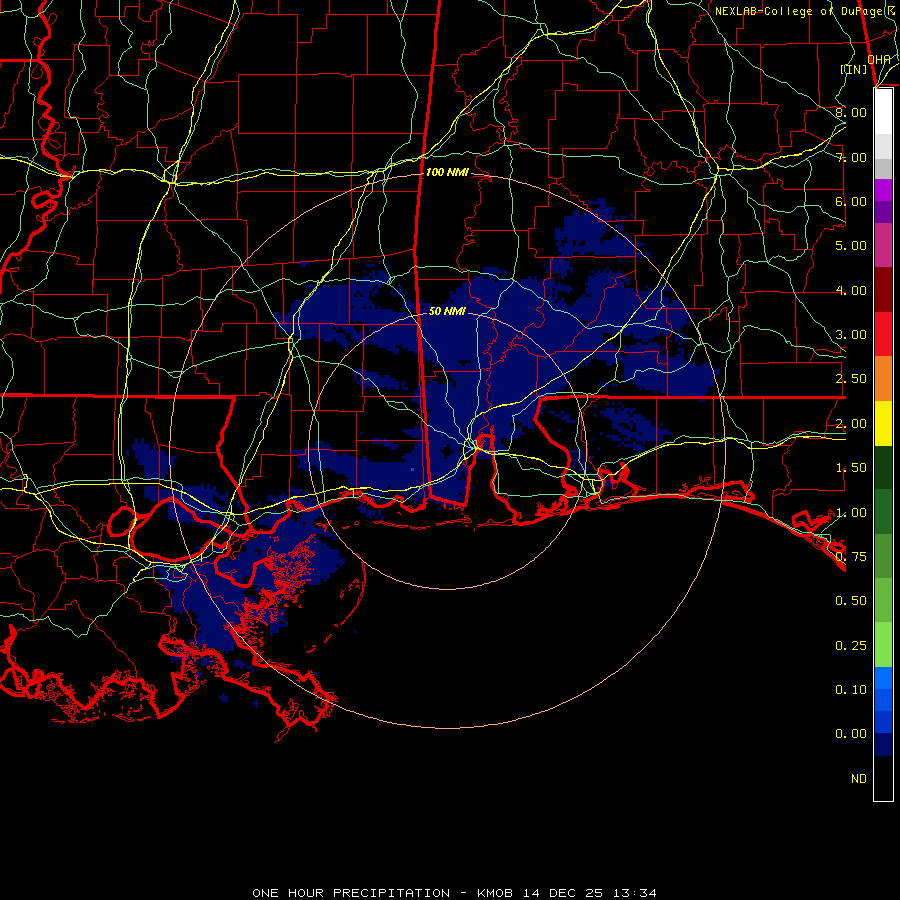Click the OHA product label
Viewport: 900px width, 900px height.
[879, 60]
